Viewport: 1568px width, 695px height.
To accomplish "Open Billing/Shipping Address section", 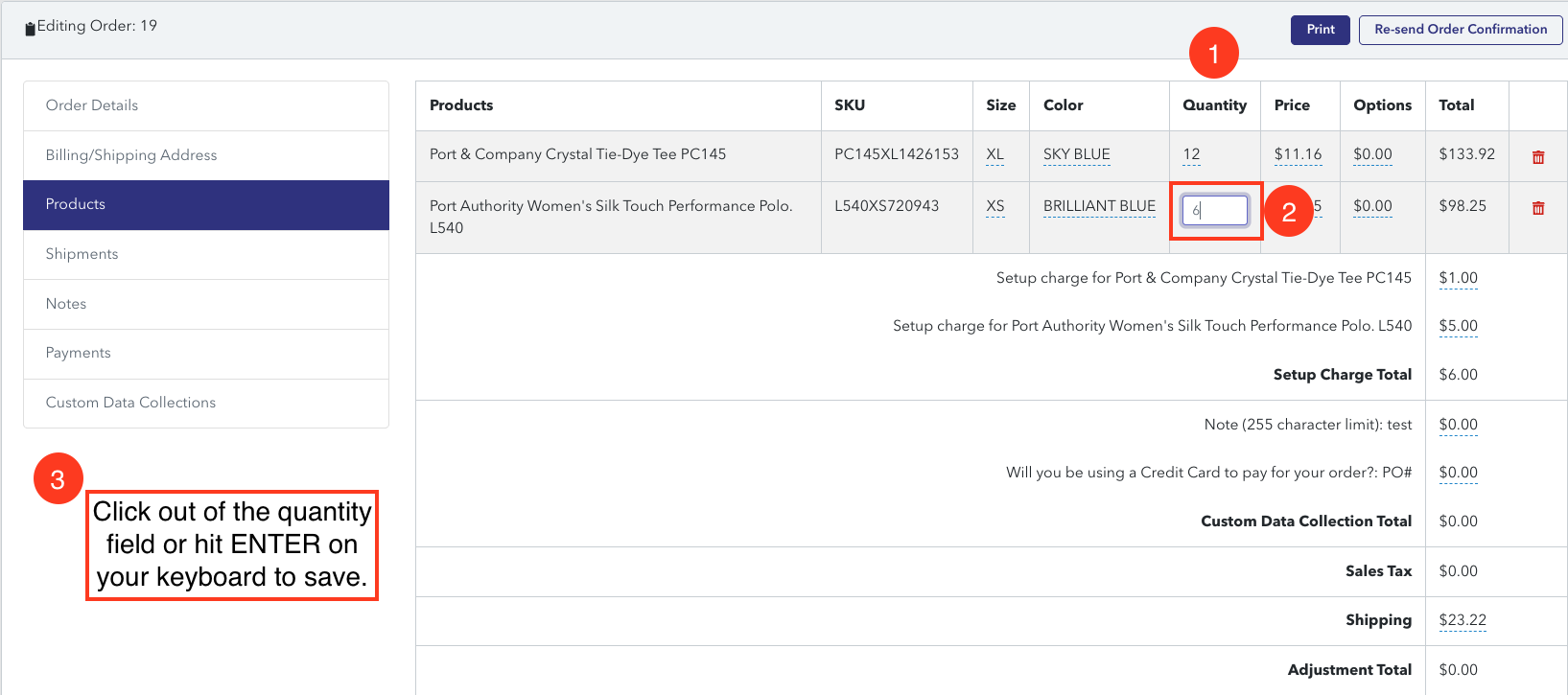I will pyautogui.click(x=206, y=155).
